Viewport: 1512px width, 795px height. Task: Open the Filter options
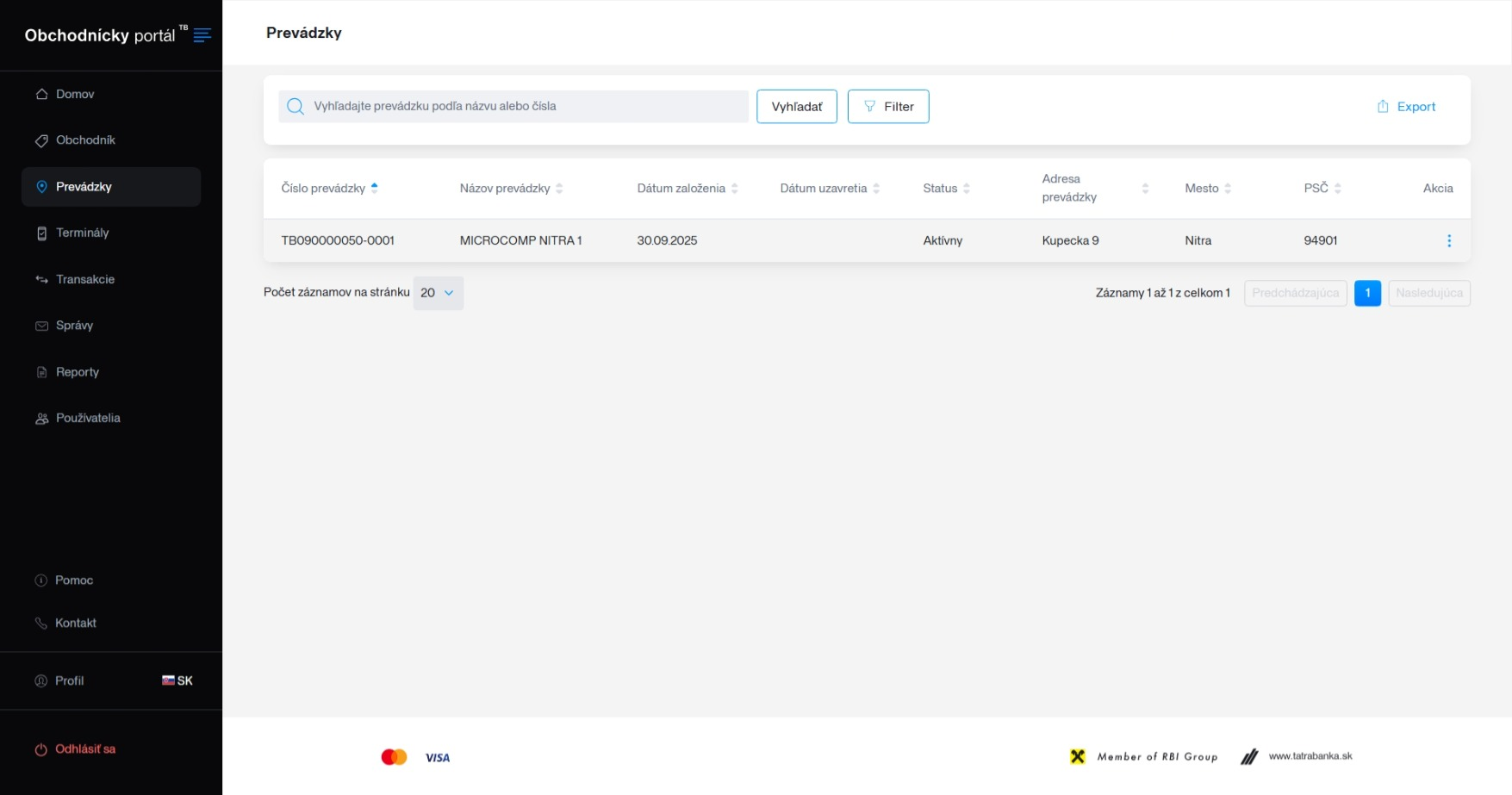[887, 107]
